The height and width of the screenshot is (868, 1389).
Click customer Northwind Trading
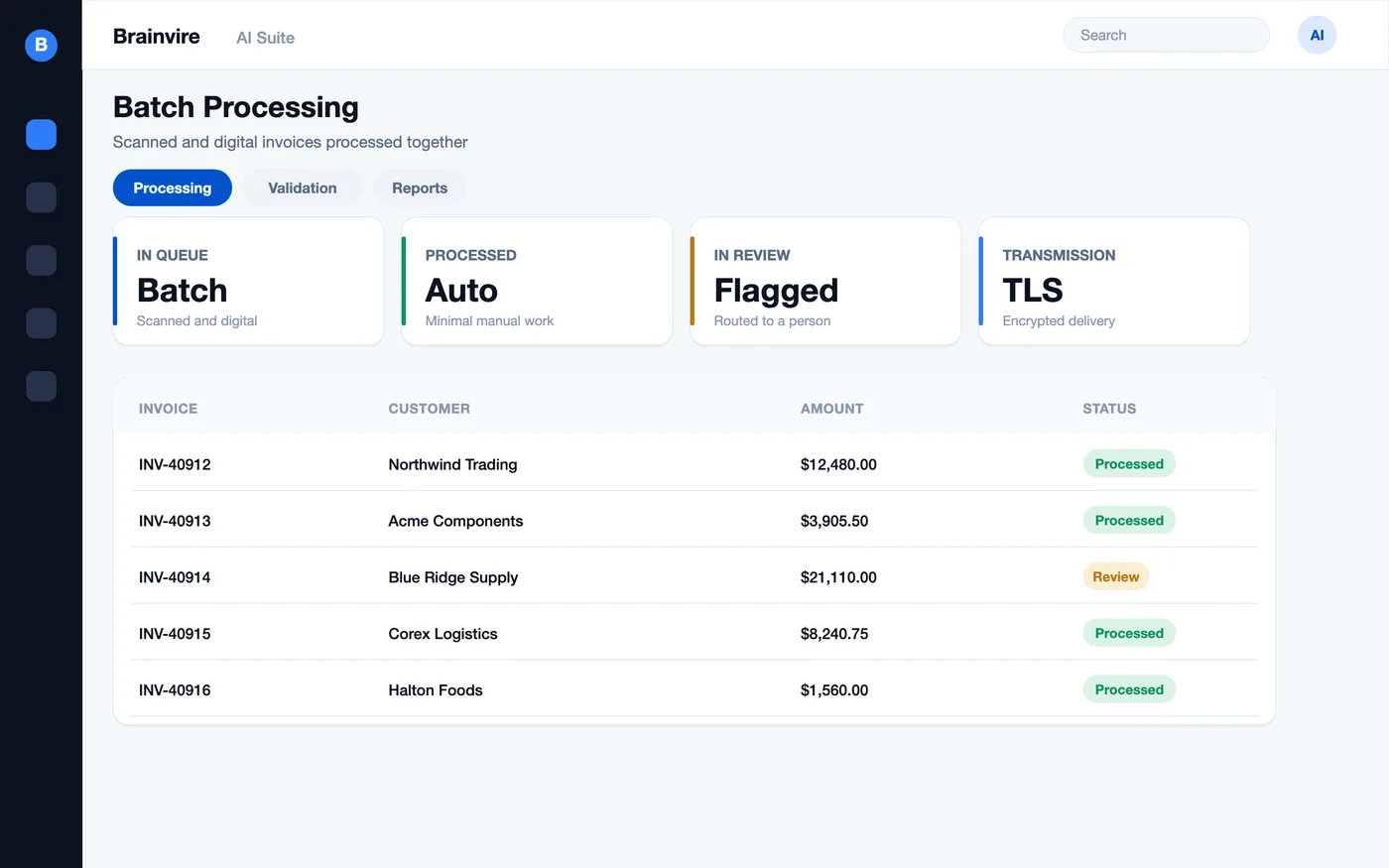pyautogui.click(x=452, y=464)
